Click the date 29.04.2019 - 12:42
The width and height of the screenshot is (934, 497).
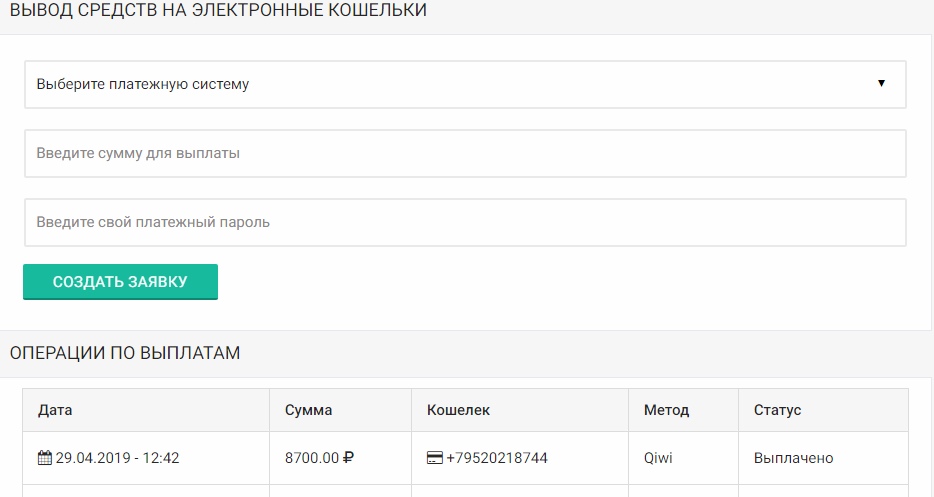(117, 458)
